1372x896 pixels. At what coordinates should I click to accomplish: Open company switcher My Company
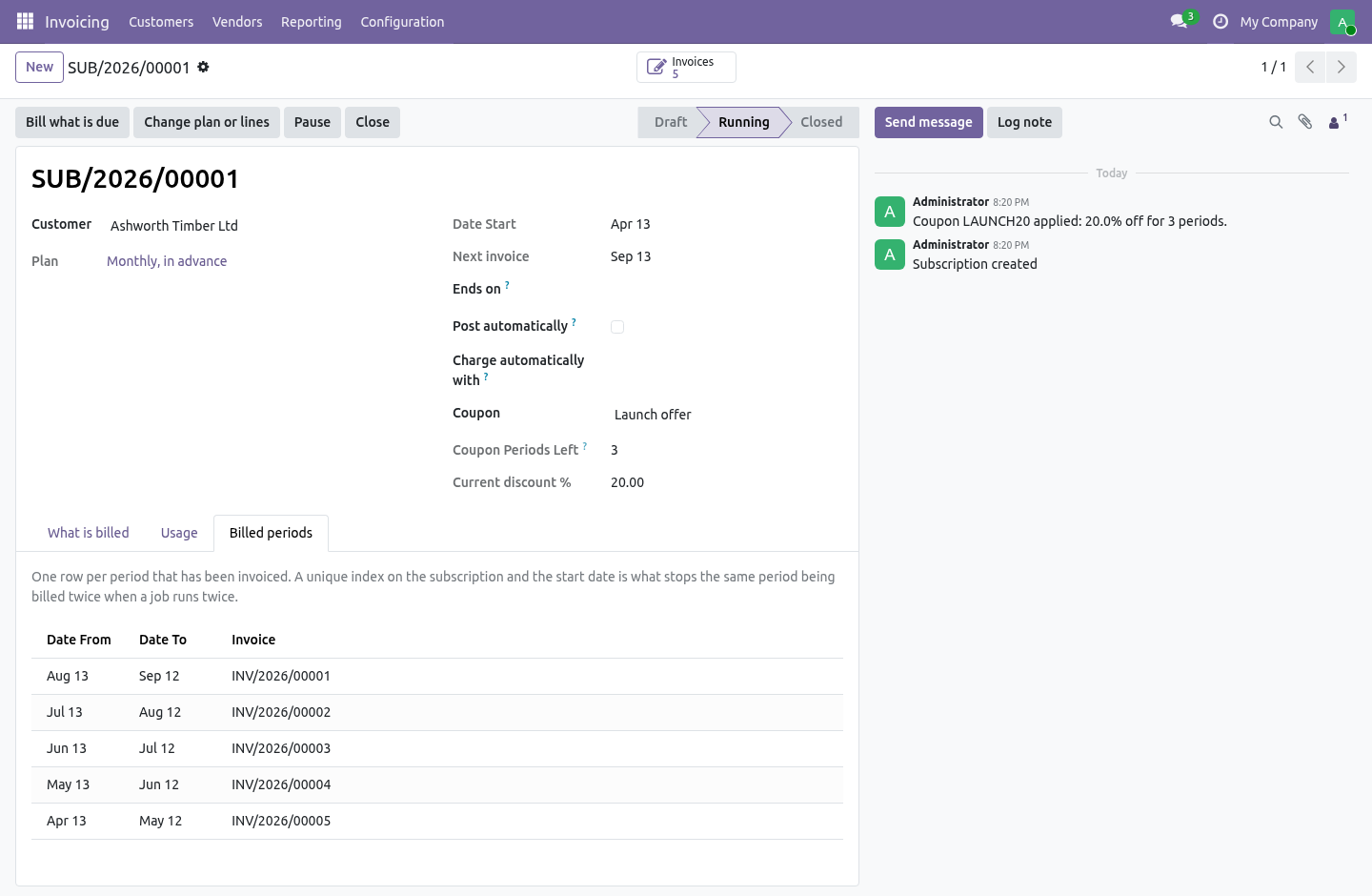pyautogui.click(x=1279, y=21)
